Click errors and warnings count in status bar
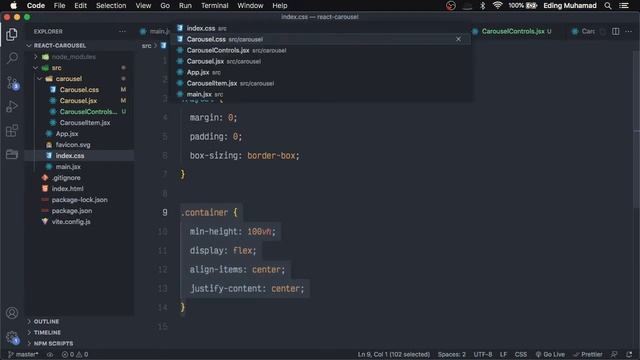640x360 pixels. [x=75, y=354]
